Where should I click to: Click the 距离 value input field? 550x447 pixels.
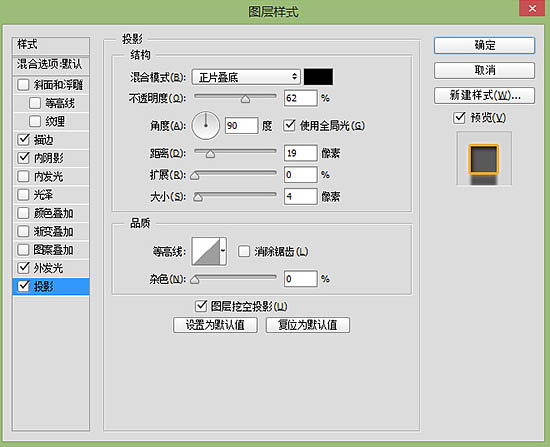tap(301, 153)
